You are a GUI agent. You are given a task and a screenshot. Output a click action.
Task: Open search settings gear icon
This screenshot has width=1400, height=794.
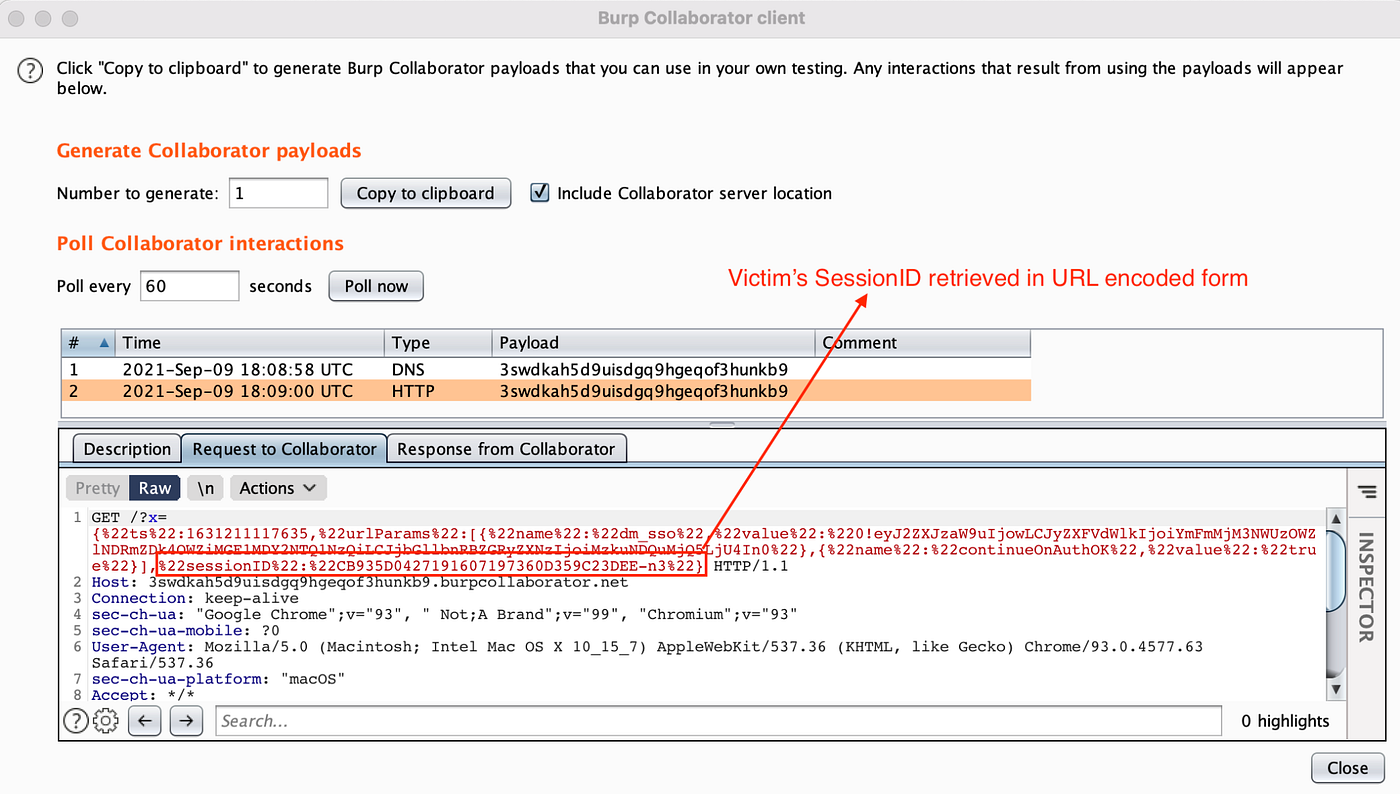point(106,720)
